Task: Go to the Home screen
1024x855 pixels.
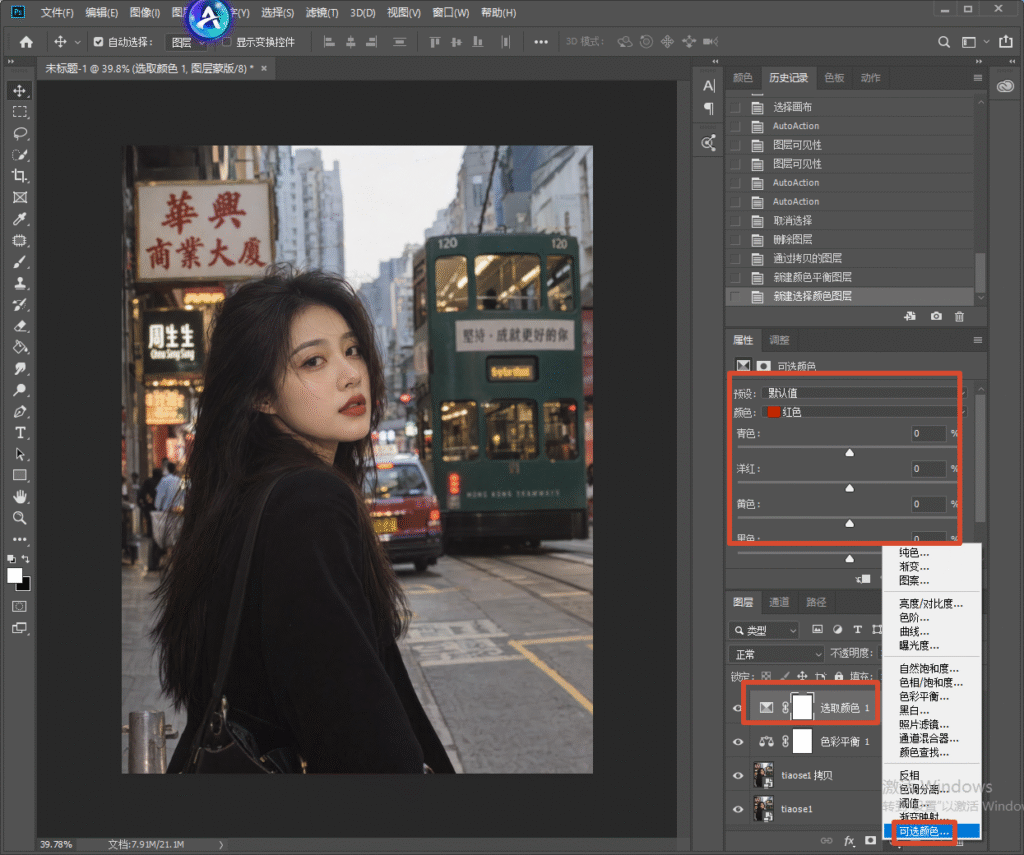Action: (26, 42)
